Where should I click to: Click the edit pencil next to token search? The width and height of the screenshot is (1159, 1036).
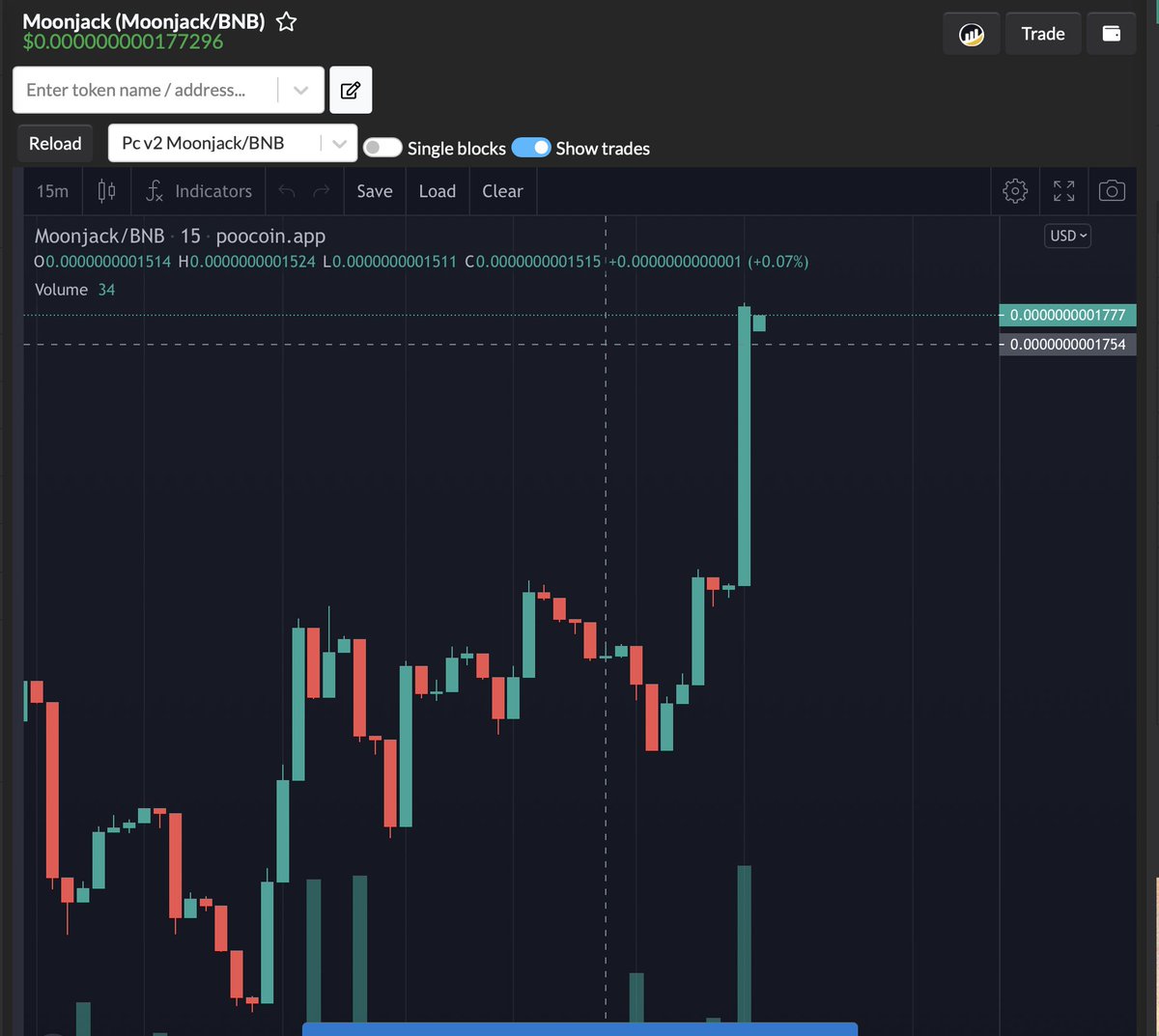coord(350,89)
